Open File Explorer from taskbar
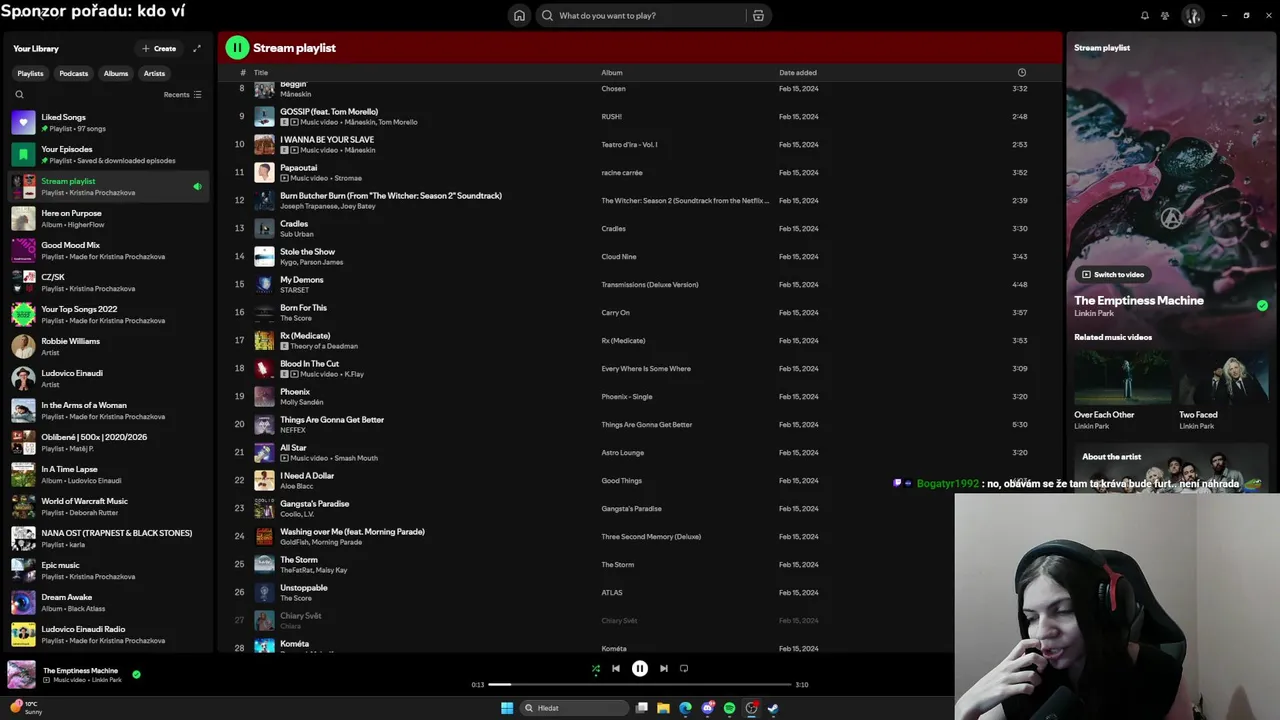This screenshot has width=1280, height=720. coord(663,708)
